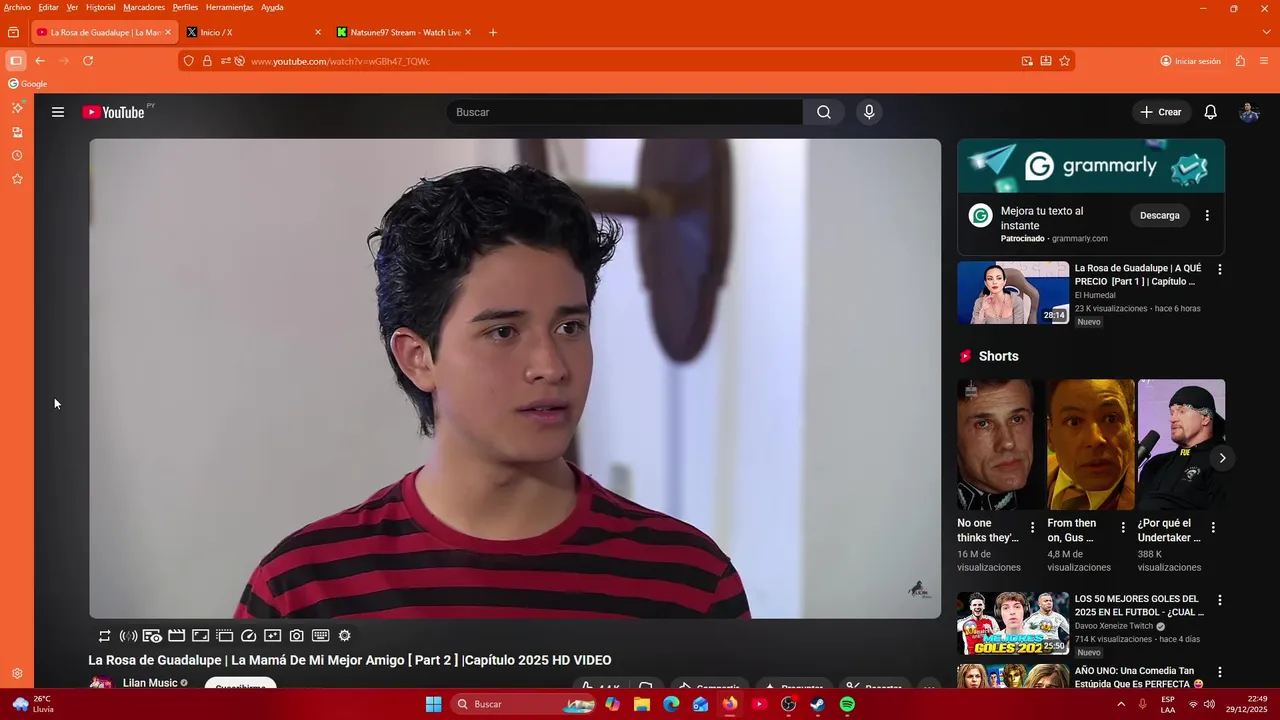Open Spotify from the taskbar
1280x720 pixels.
click(847, 704)
